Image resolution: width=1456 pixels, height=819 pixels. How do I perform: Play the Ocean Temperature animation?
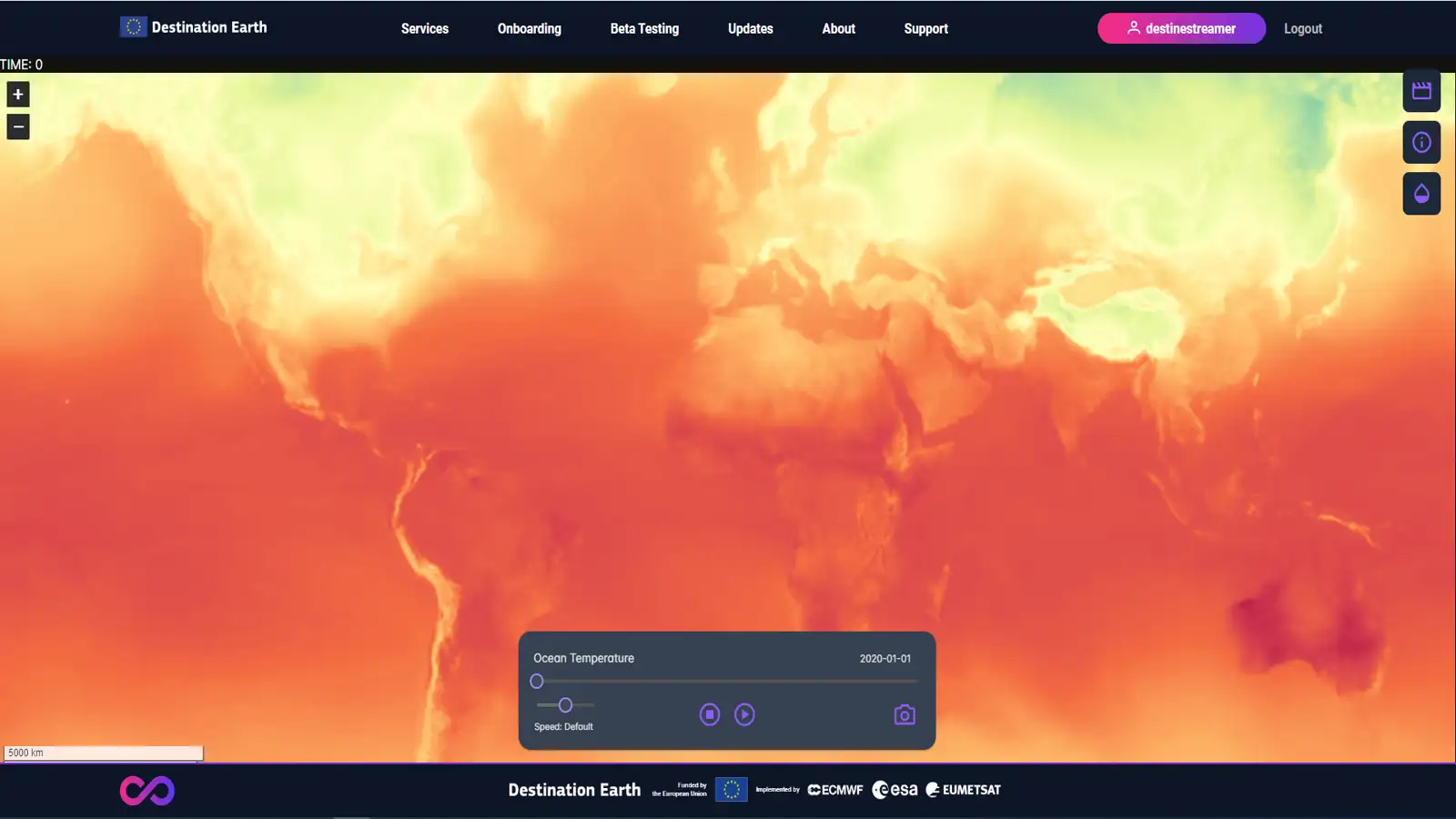tap(744, 715)
